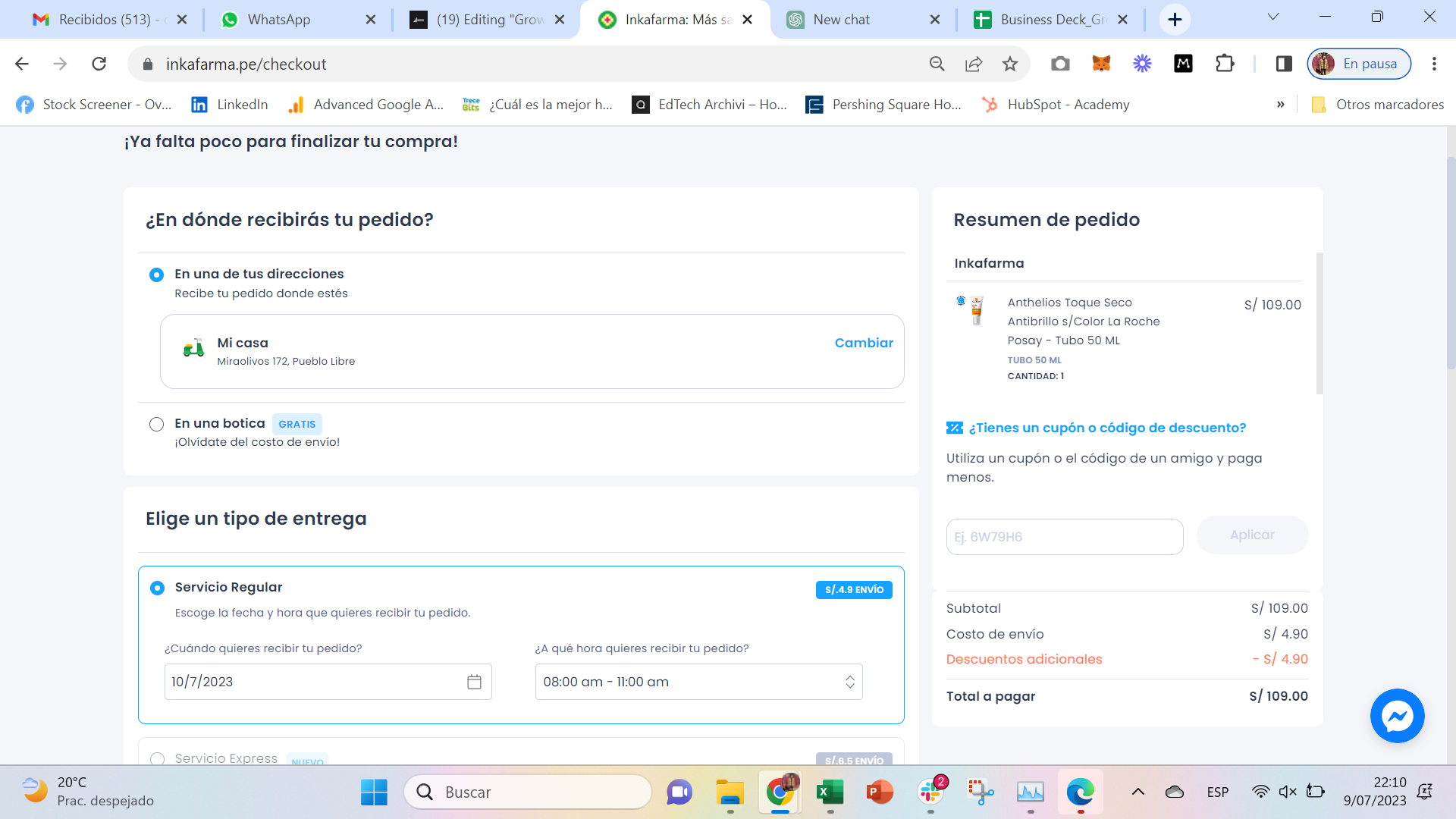Open File Explorer from the taskbar
This screenshot has height=819, width=1456.
tap(730, 792)
